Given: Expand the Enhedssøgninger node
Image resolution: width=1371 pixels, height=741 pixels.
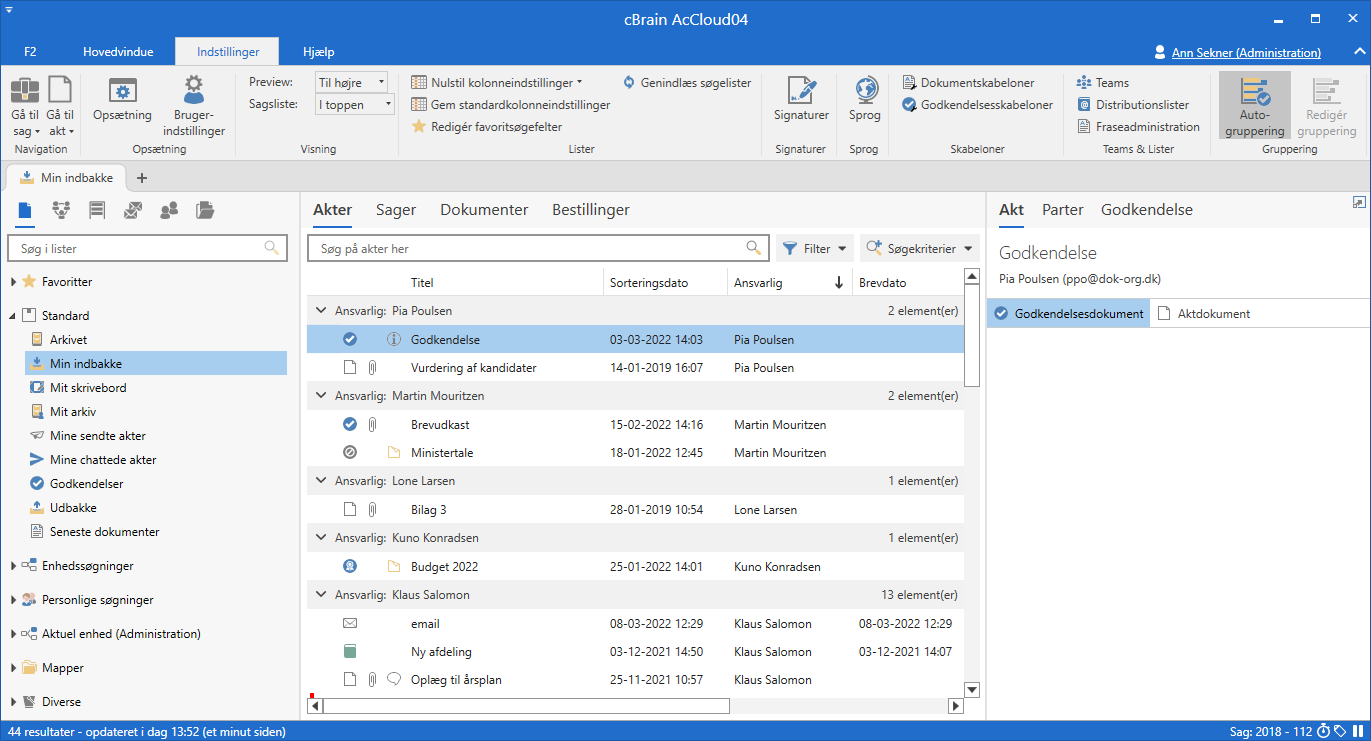Looking at the screenshot, I should pos(13,566).
